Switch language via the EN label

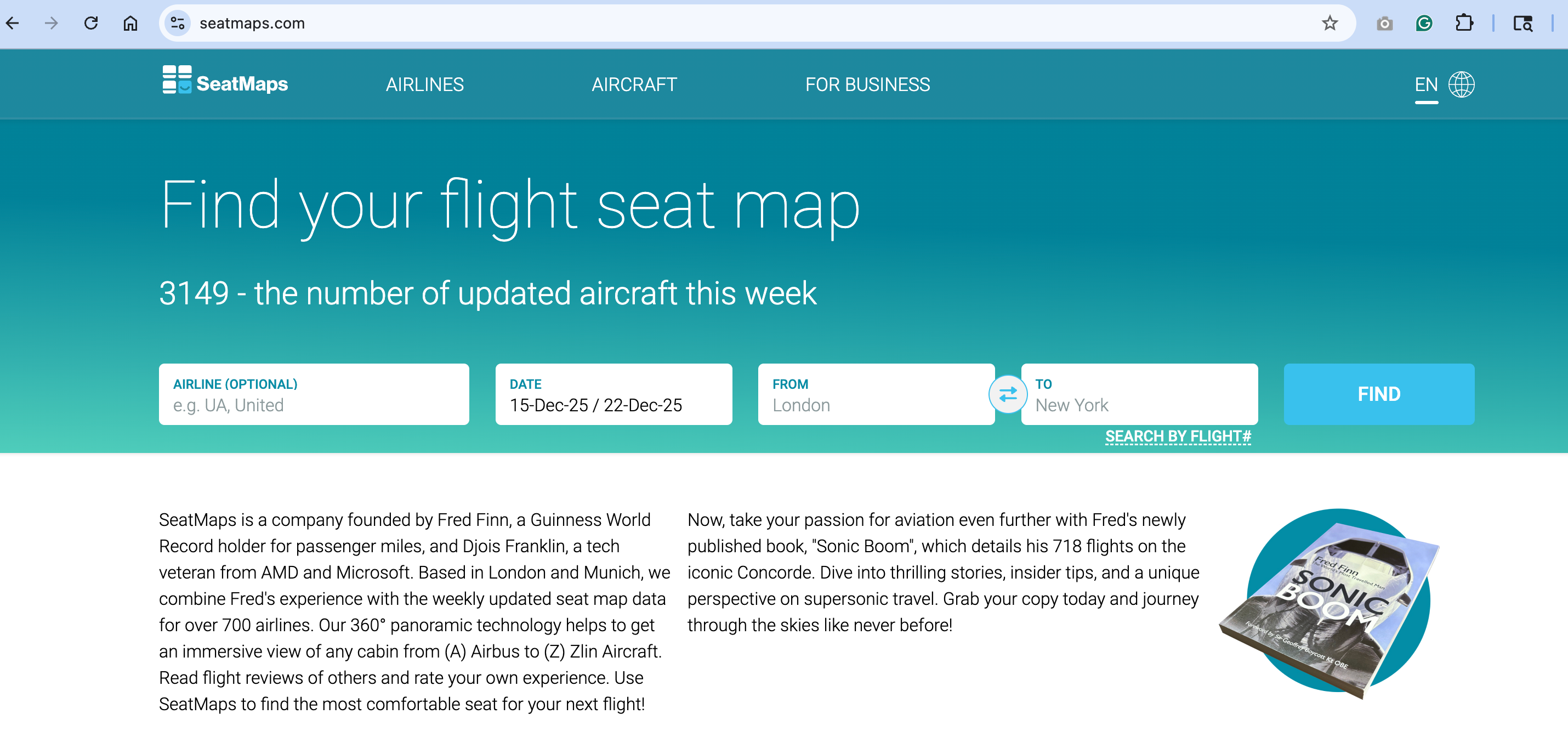[x=1425, y=84]
